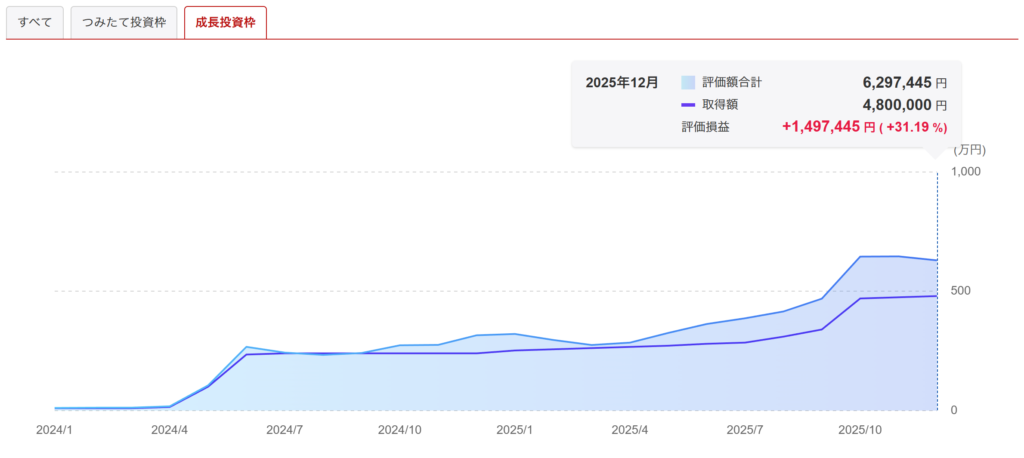The width and height of the screenshot is (1024, 458).
Task: Click the 評価損益 label in the tooltip
Action: [x=705, y=127]
